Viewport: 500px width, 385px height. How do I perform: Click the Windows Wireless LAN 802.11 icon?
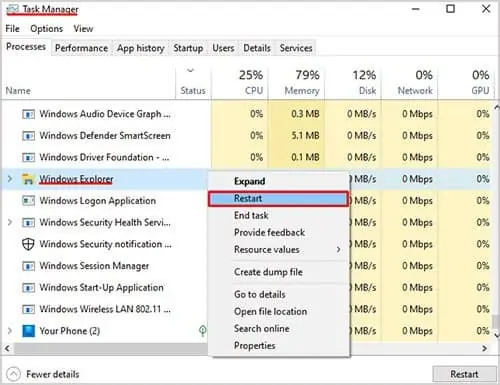(28, 309)
